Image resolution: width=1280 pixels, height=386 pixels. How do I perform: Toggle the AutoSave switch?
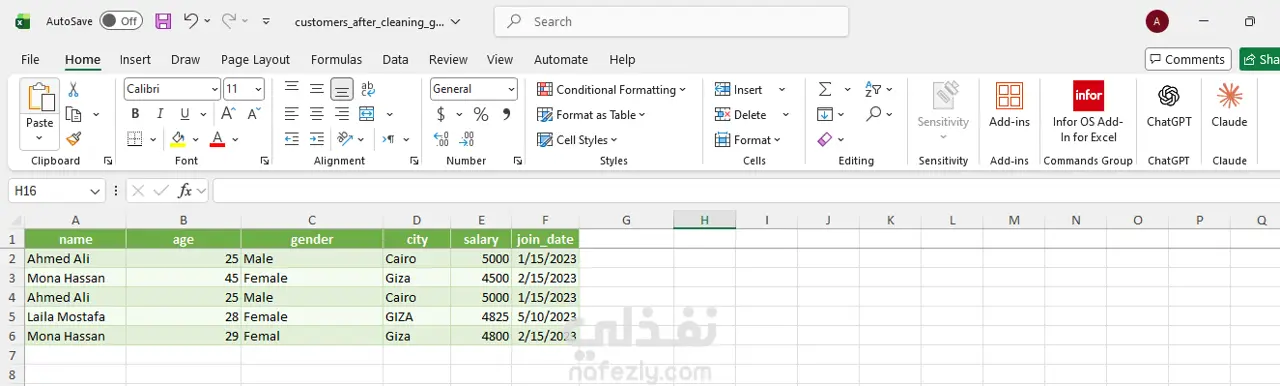121,21
